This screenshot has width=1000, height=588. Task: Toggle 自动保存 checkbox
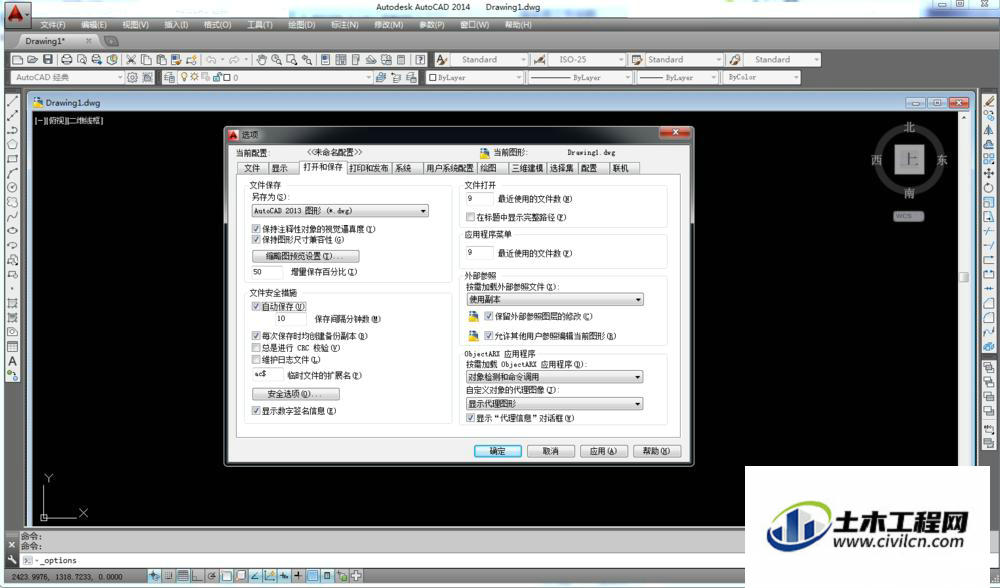click(x=256, y=307)
